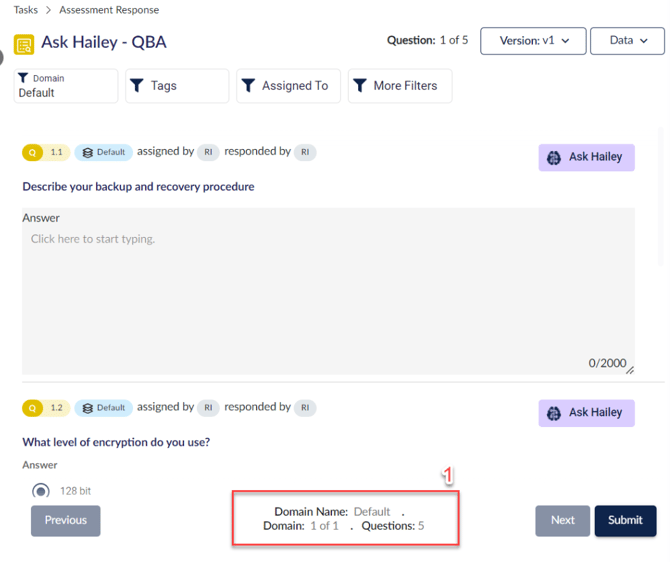Click the yellow Q badge for question 1.1
This screenshot has height=562, width=670.
[x=33, y=153]
